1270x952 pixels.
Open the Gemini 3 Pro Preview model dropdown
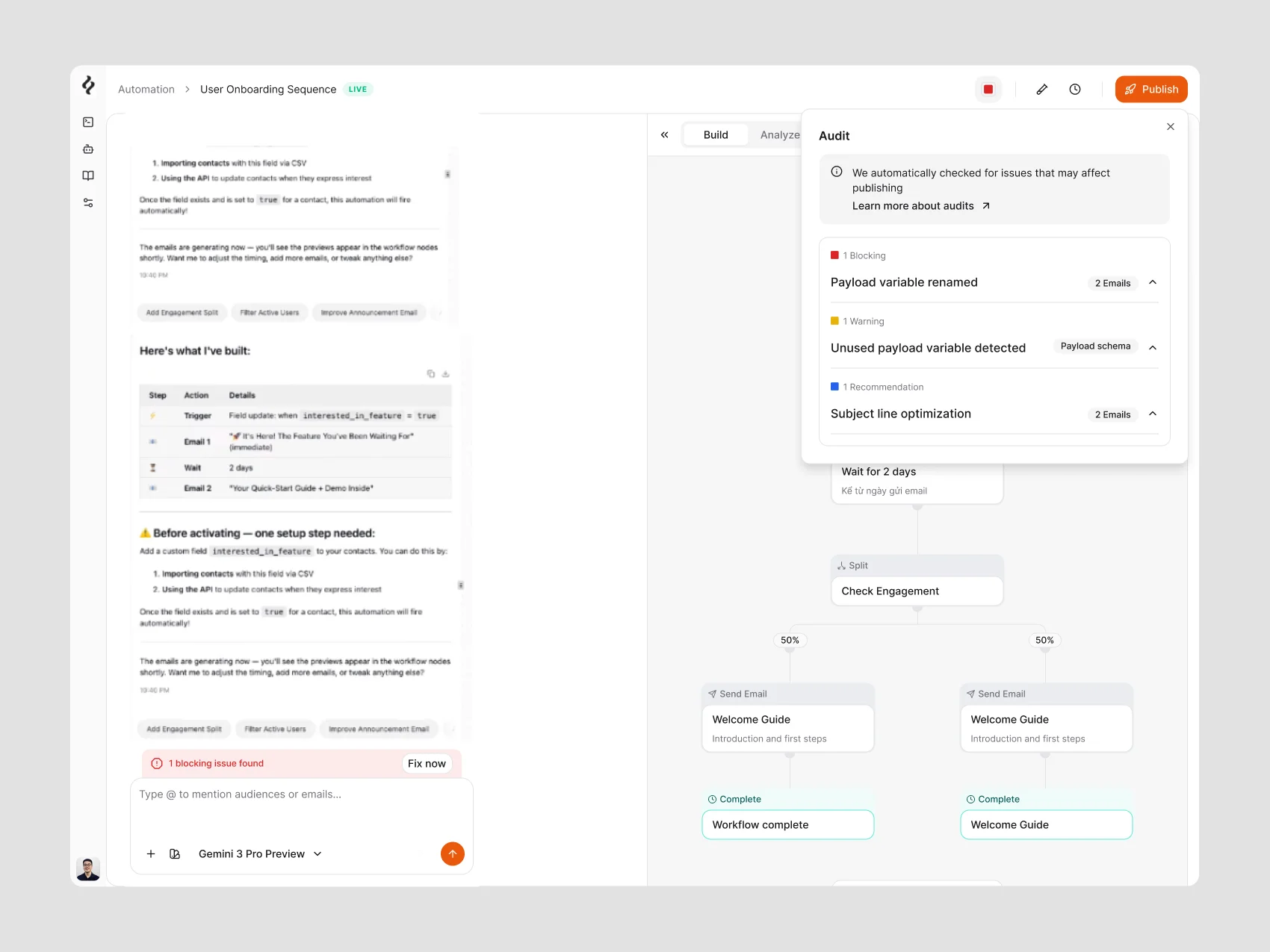point(260,853)
